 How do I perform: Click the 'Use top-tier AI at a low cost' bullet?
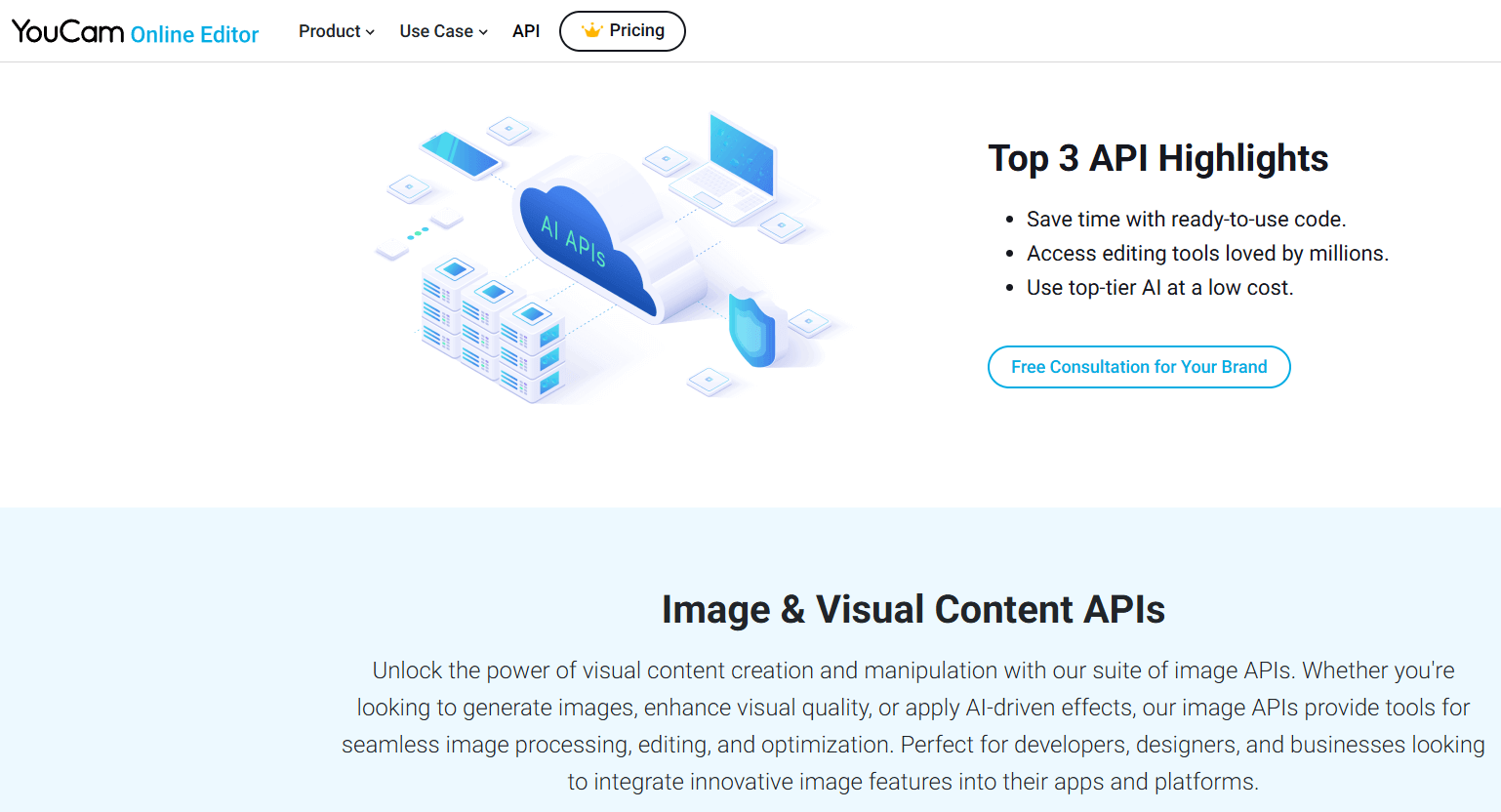pos(1159,288)
